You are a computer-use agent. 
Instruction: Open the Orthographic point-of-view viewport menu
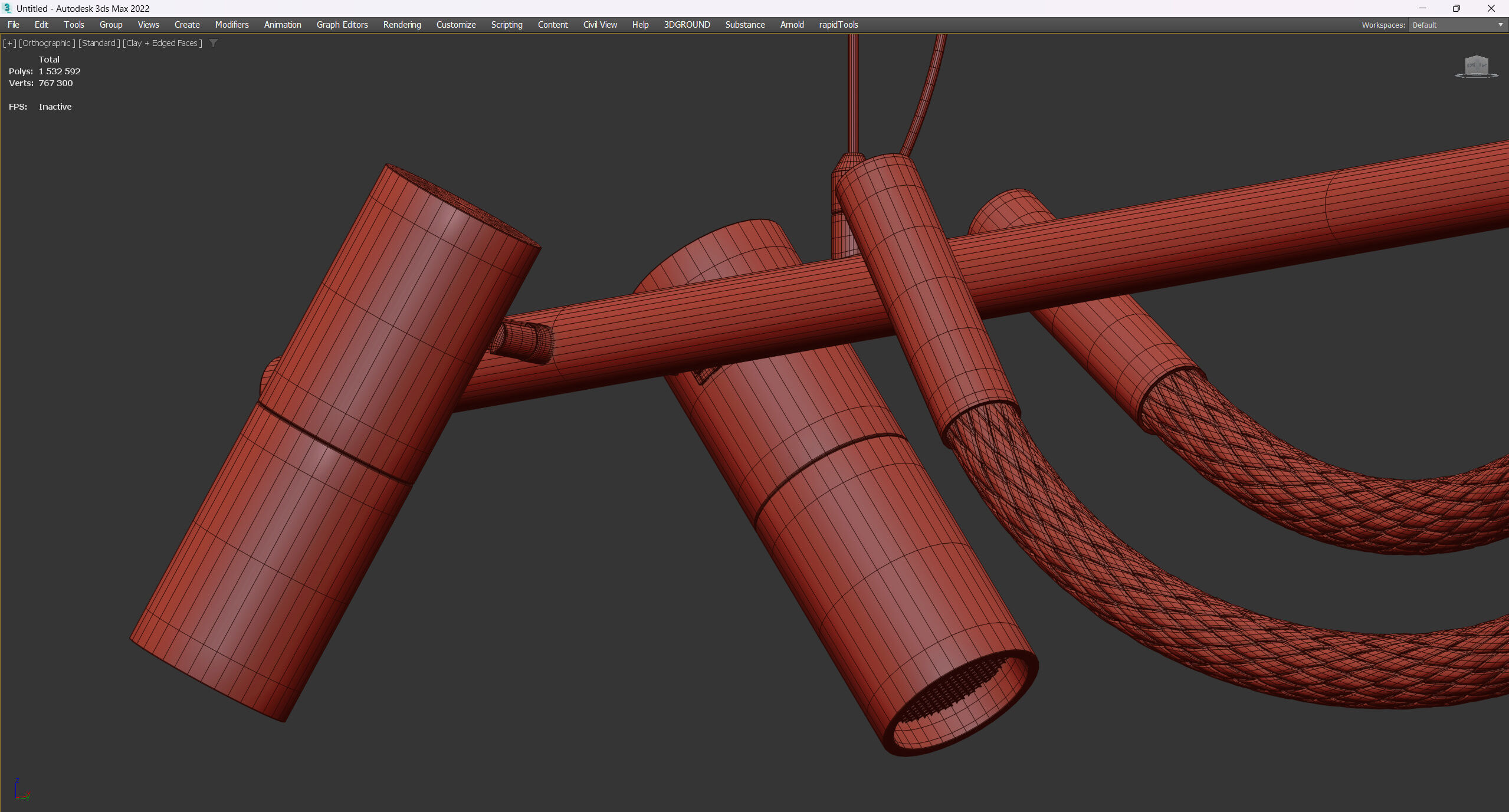pos(47,43)
